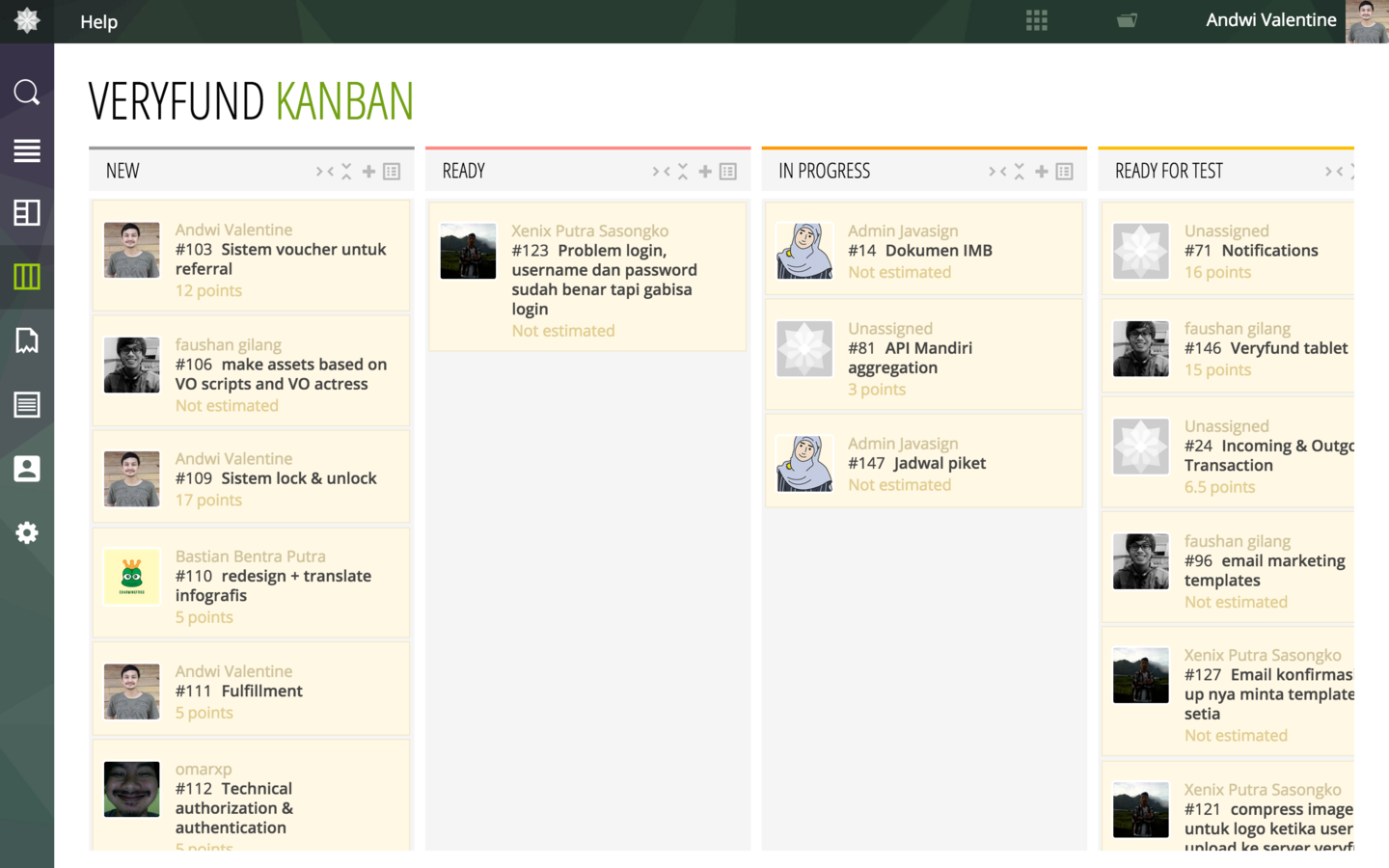Open story #14 Dokumen IMB
Screen dimensions: 1389x868
[920, 251]
